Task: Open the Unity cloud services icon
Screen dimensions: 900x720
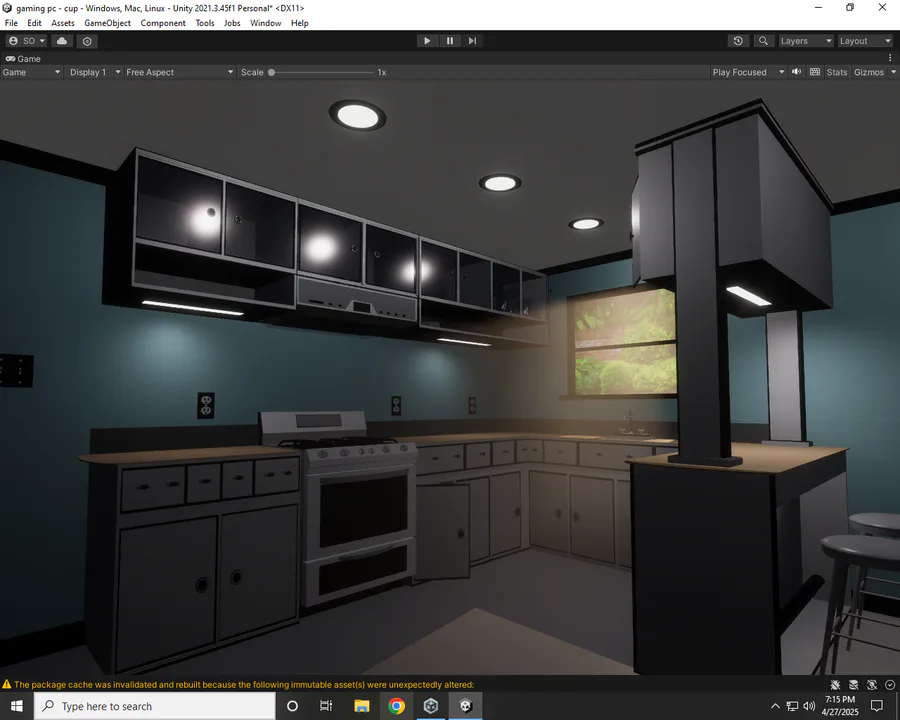Action: 62,41
